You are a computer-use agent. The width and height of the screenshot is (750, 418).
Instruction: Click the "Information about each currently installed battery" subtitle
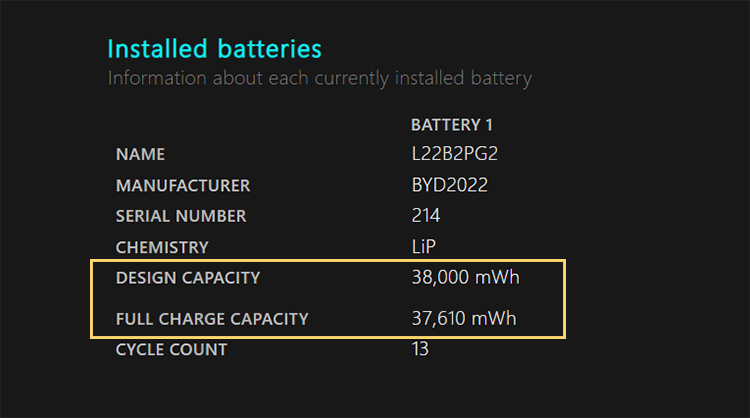[x=319, y=78]
